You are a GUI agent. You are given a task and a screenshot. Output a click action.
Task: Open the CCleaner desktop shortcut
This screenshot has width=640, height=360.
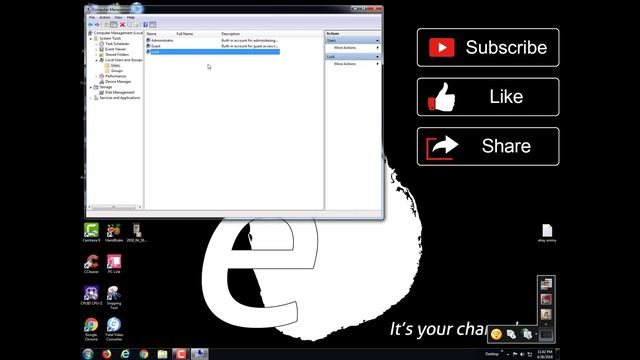tap(91, 264)
